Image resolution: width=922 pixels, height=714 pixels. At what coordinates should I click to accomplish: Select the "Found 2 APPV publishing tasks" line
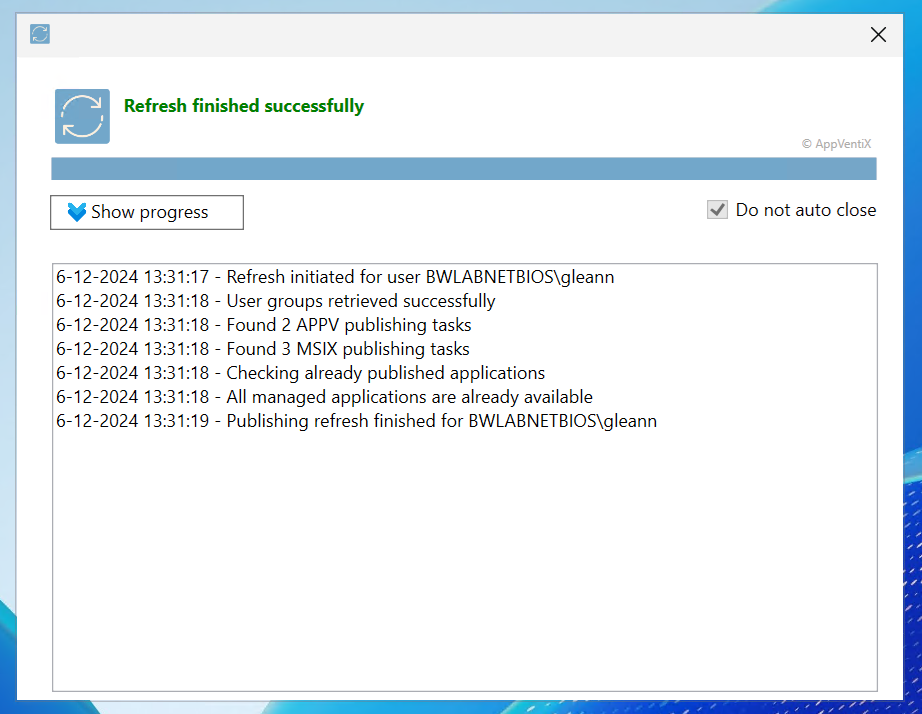(x=263, y=325)
